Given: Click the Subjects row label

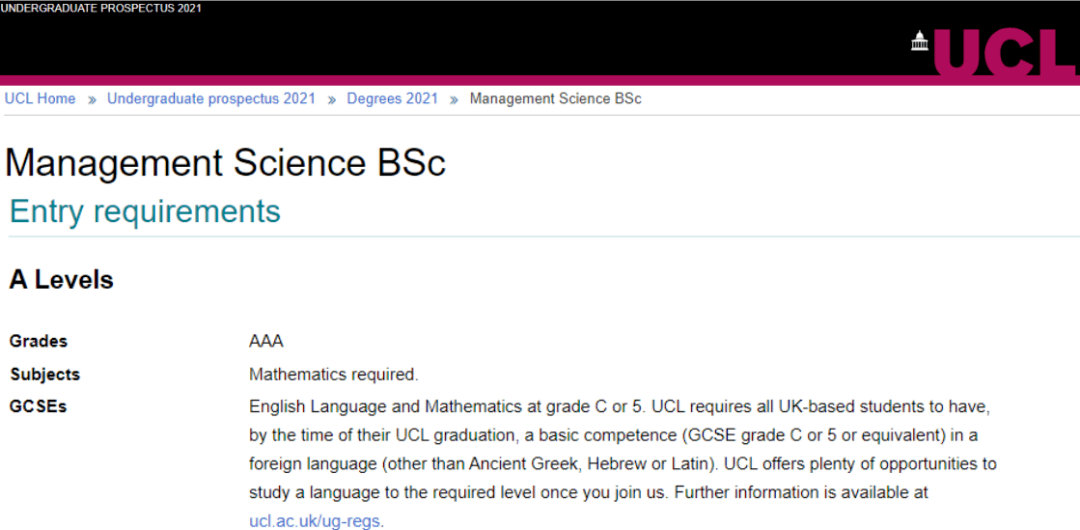Looking at the screenshot, I should coord(45,375).
